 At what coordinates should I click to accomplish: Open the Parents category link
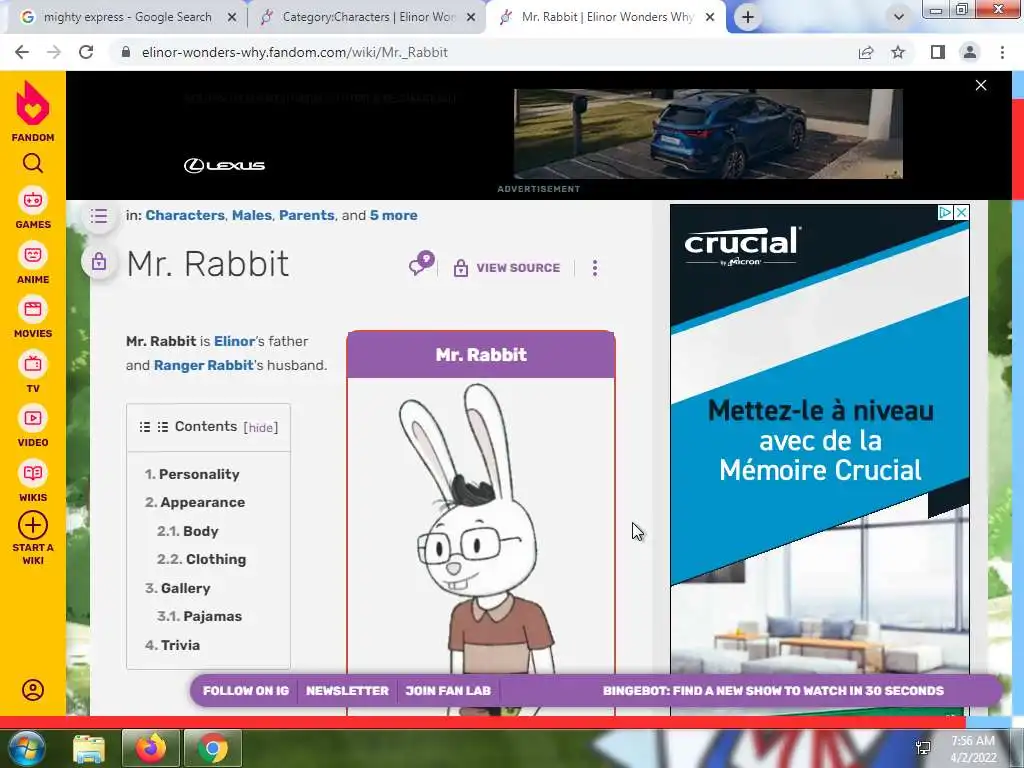point(306,216)
